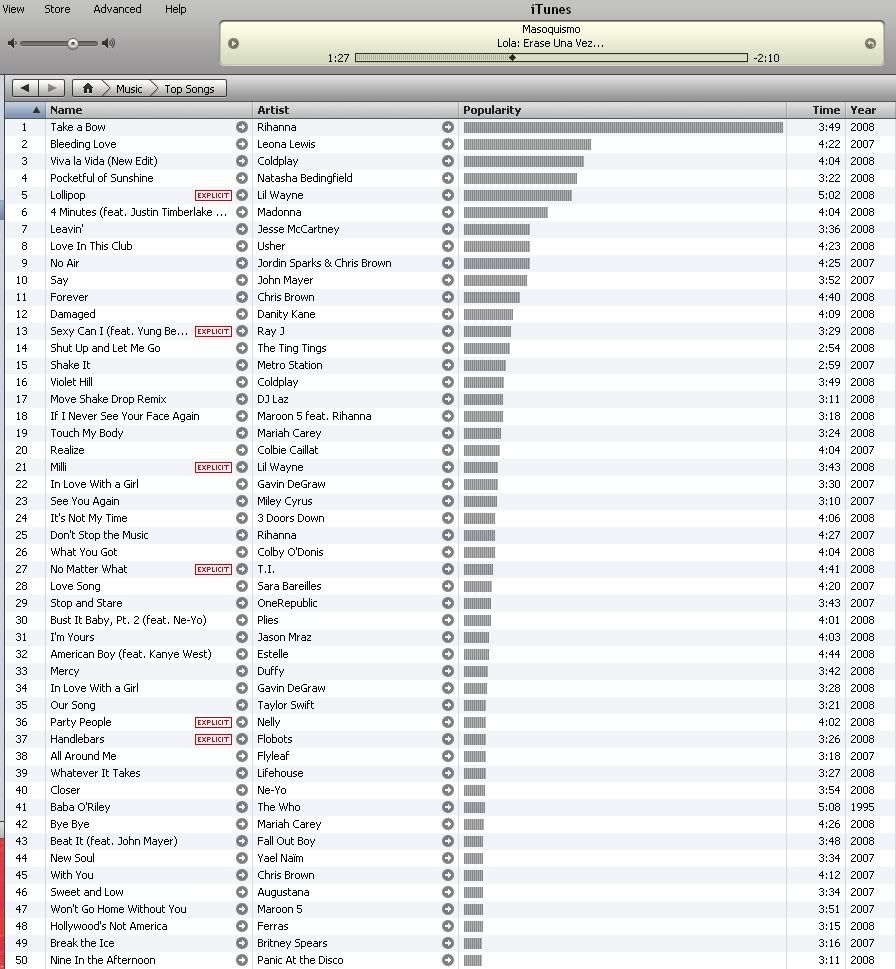Click the volume slider knob
The image size is (896, 969).
[73, 43]
